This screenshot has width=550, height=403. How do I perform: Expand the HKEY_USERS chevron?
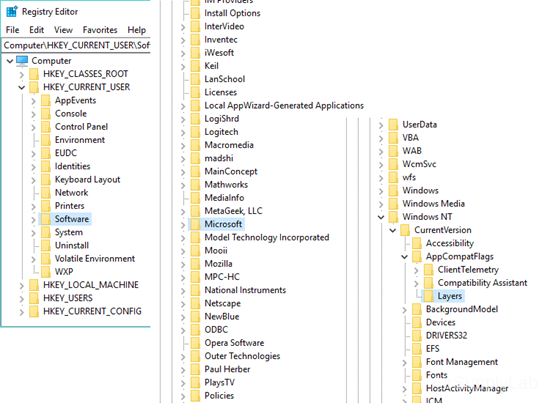(x=21, y=298)
